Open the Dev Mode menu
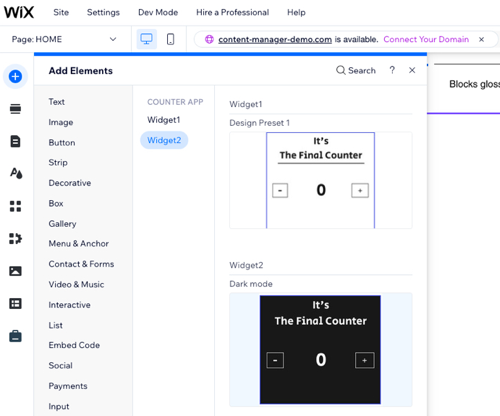 [158, 12]
